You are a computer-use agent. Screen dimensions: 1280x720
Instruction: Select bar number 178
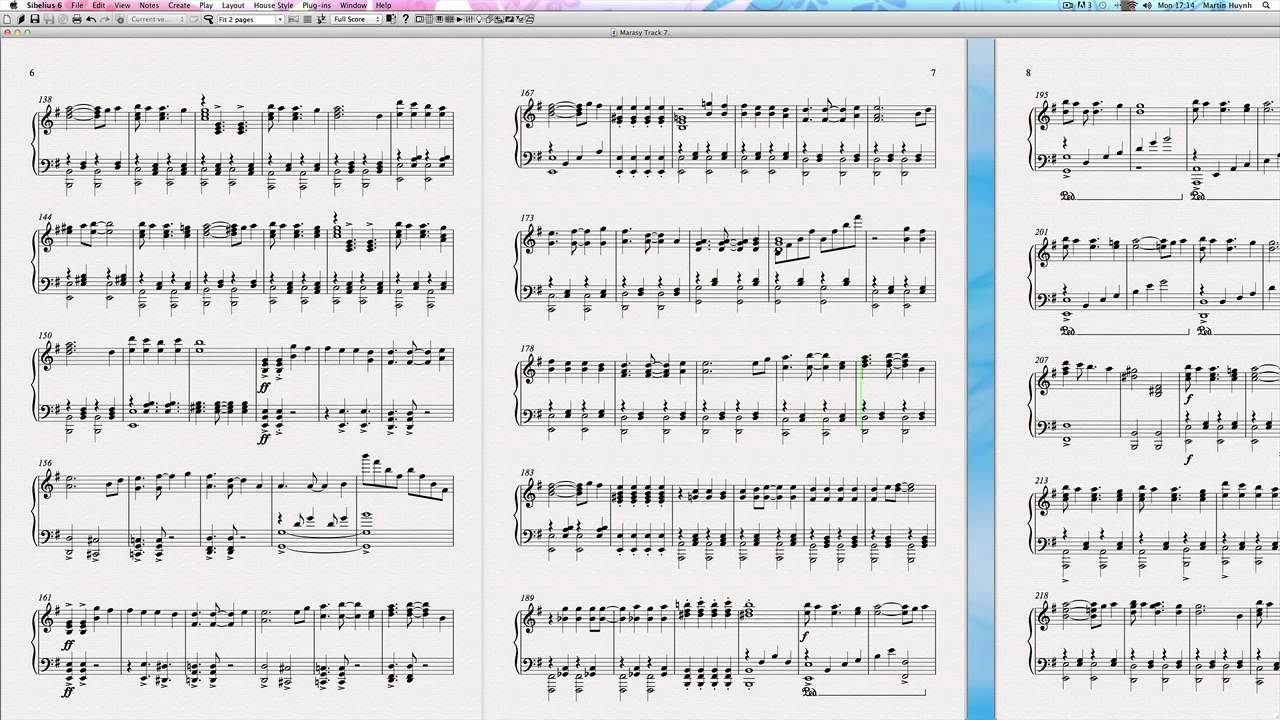pos(528,348)
